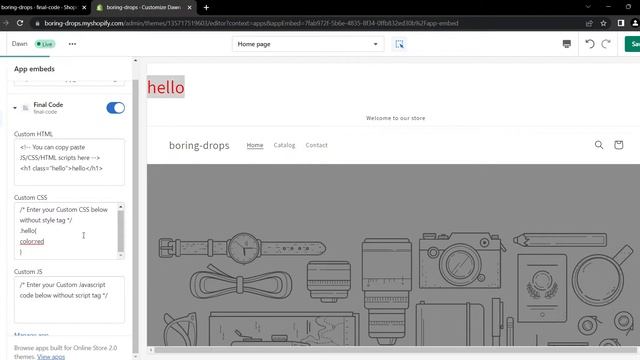Viewport: 640px width, 360px height.
Task: Edit the Custom JS text field
Action: (x=69, y=300)
